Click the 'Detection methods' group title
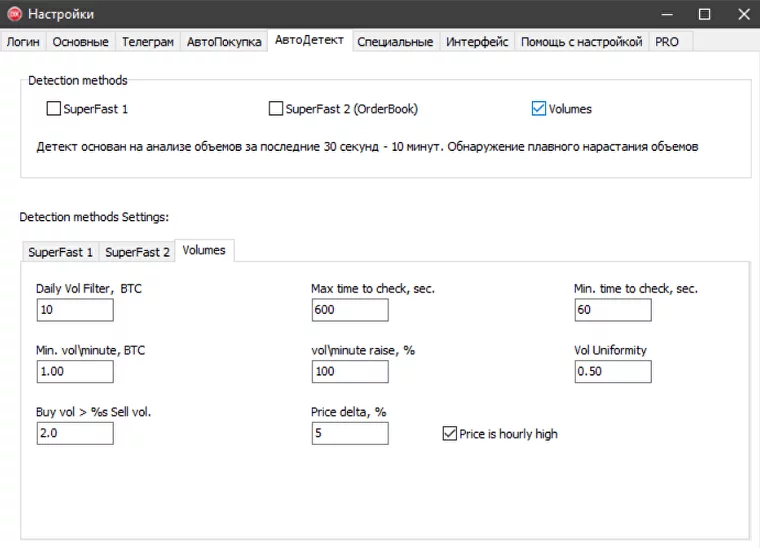760x548 pixels. [x=78, y=80]
